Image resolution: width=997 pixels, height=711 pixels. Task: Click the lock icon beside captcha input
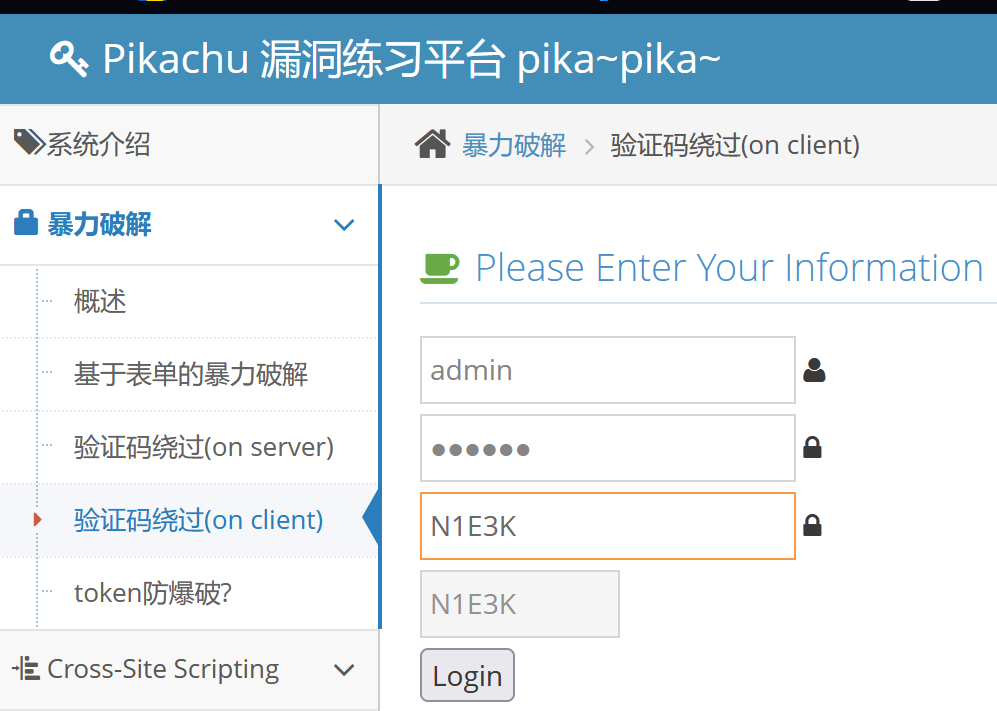812,525
